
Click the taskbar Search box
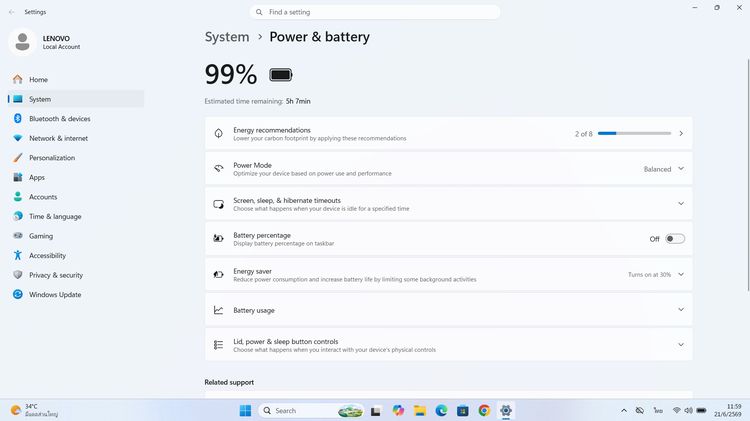pos(312,410)
